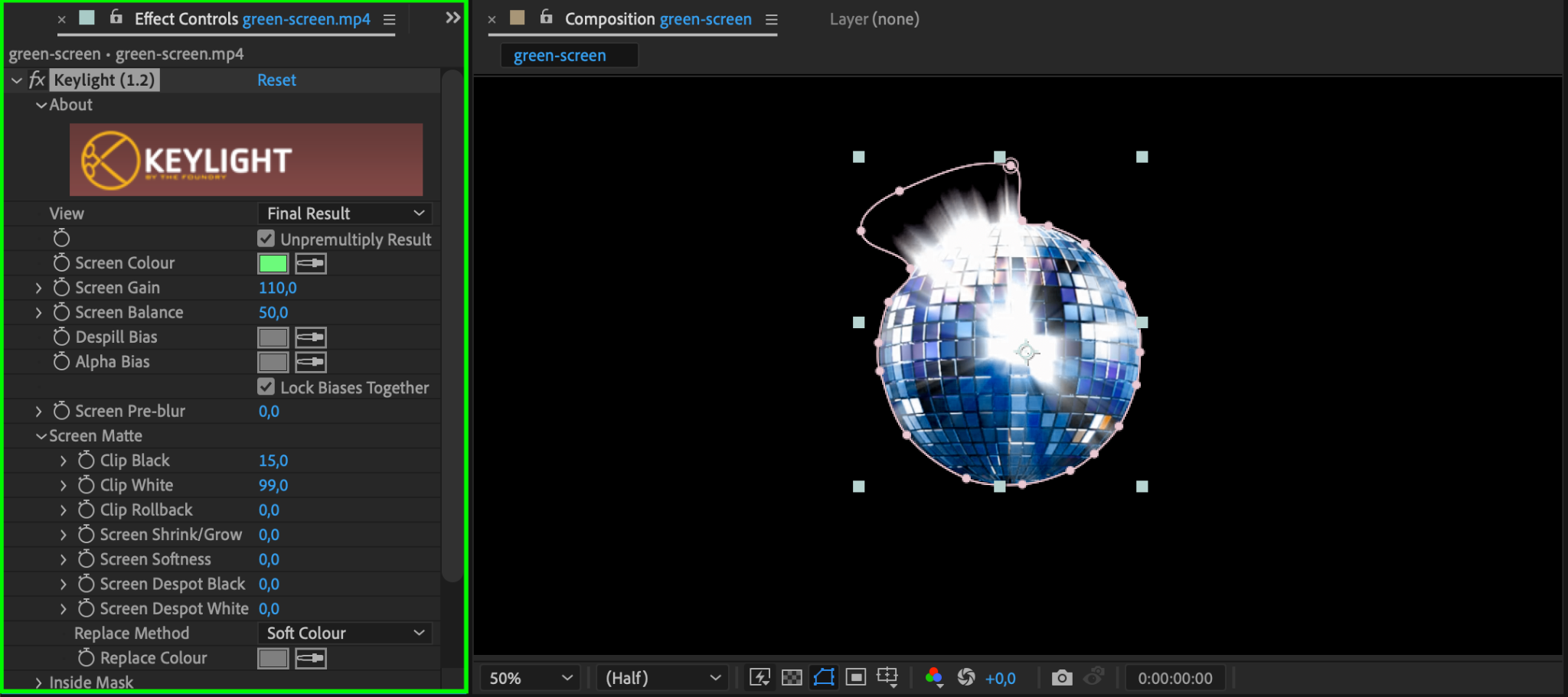Image resolution: width=1568 pixels, height=697 pixels.
Task: Open the Fast Previews options
Action: click(x=759, y=677)
